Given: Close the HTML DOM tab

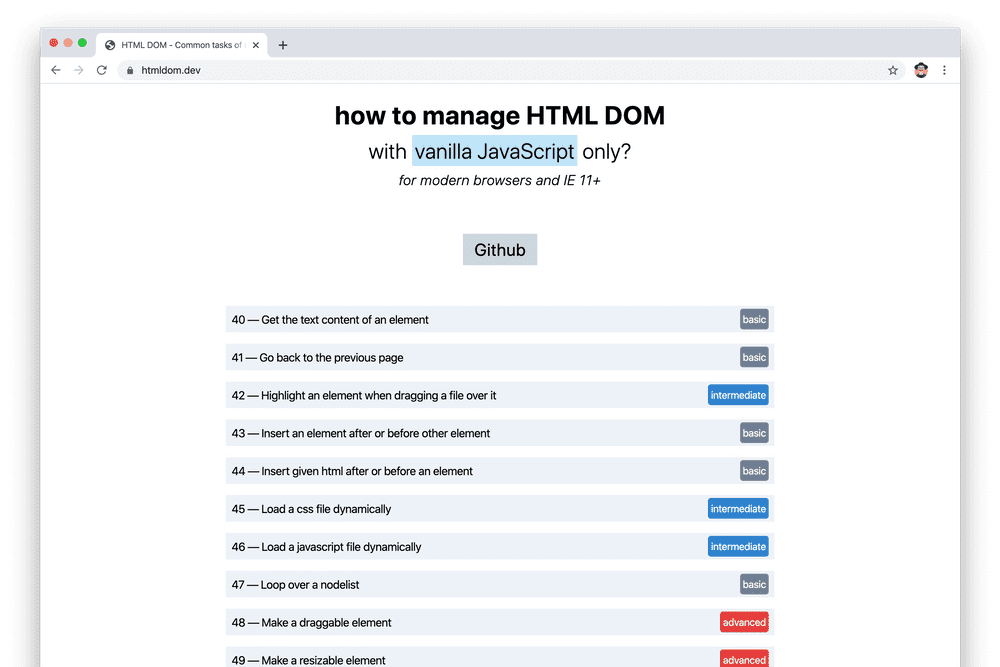Looking at the screenshot, I should click(256, 45).
